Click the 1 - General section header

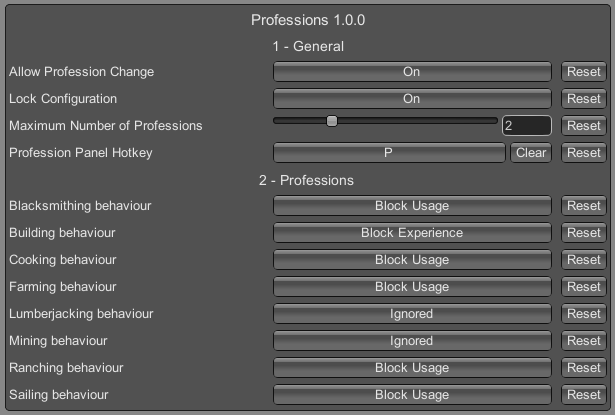point(308,47)
